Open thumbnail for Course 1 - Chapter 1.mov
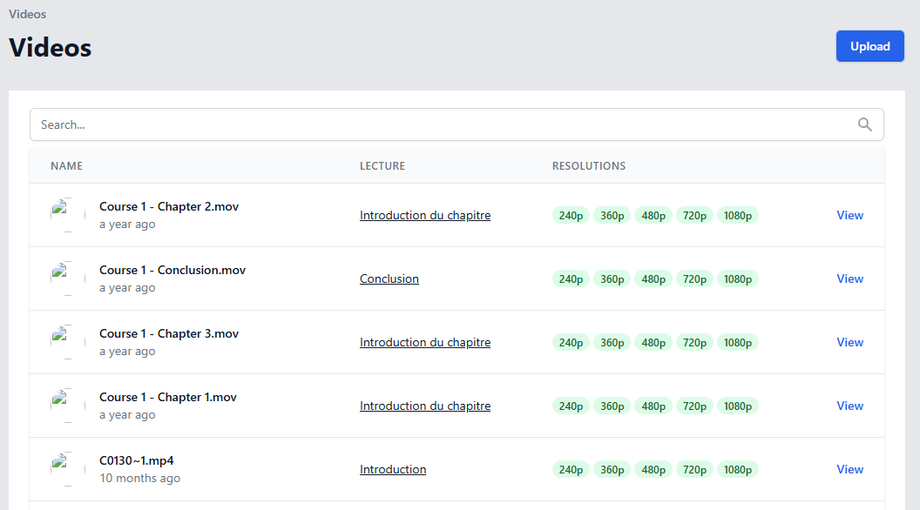This screenshot has width=920, height=510. pos(68,406)
